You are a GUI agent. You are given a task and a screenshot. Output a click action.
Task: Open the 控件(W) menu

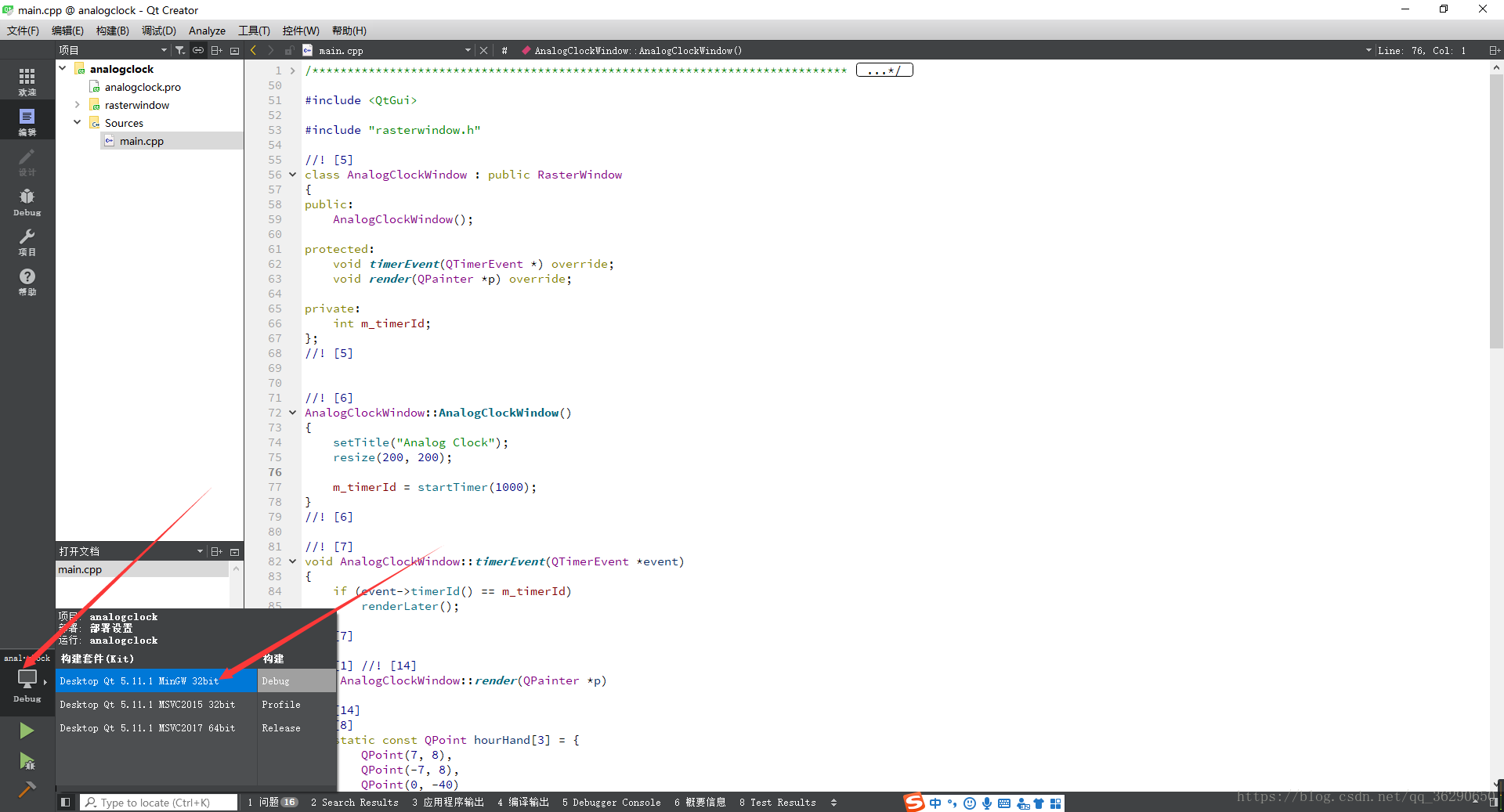click(x=301, y=31)
